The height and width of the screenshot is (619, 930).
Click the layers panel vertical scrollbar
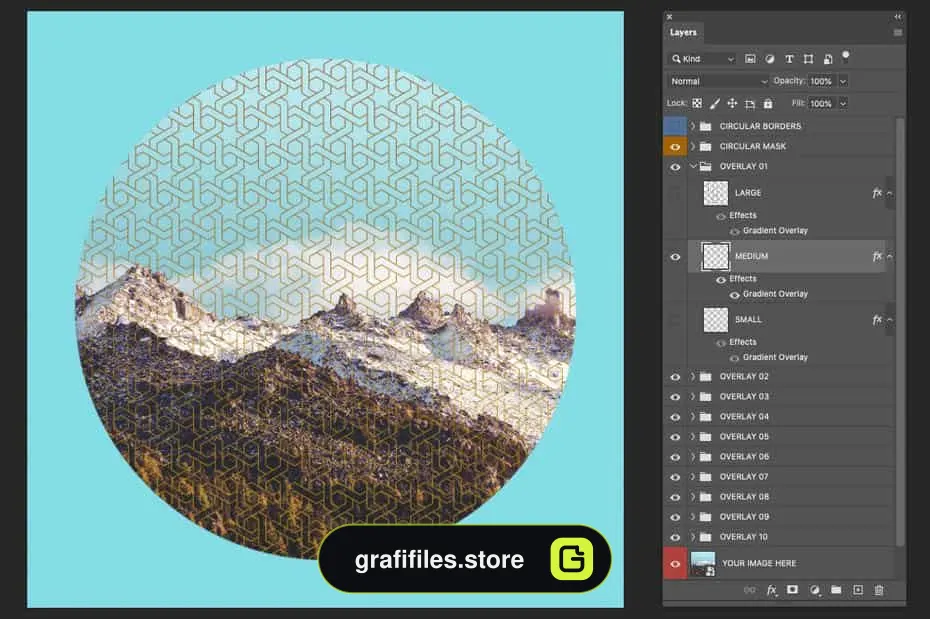point(900,332)
